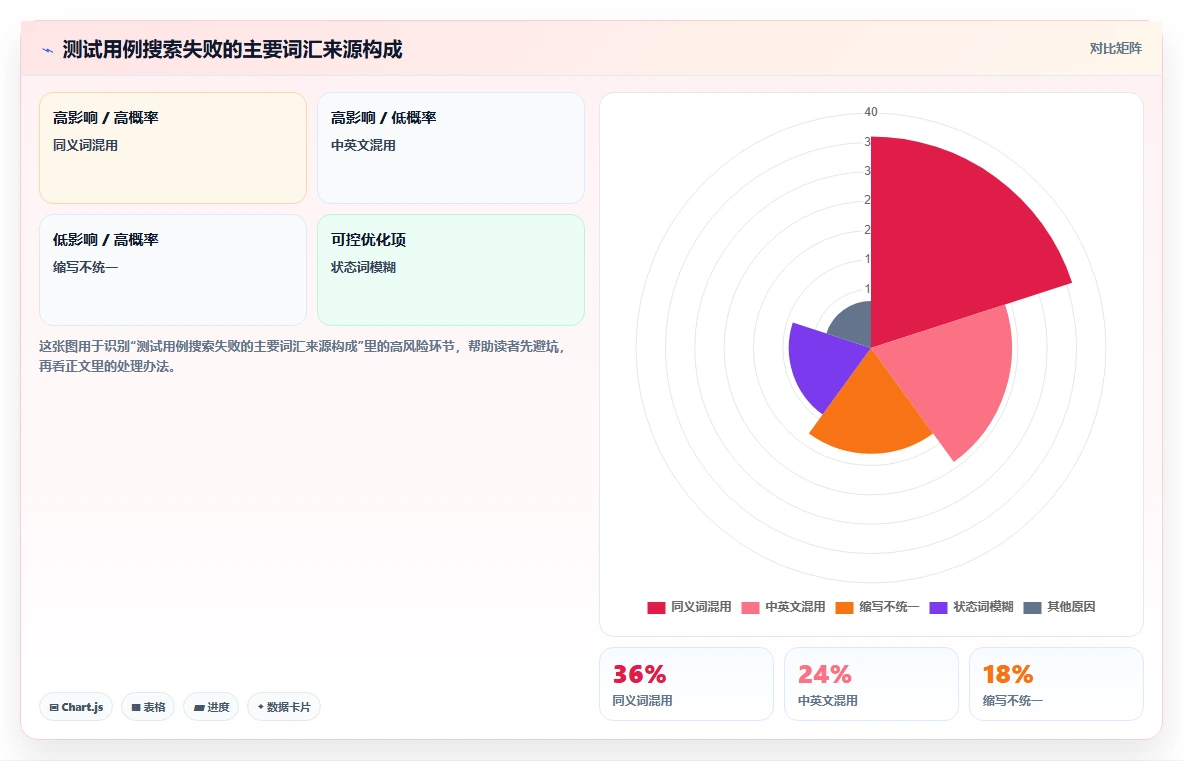Image resolution: width=1183 pixels, height=761 pixels.
Task: Click the description paragraph starting 这张图用于识别
Action: click(x=303, y=356)
